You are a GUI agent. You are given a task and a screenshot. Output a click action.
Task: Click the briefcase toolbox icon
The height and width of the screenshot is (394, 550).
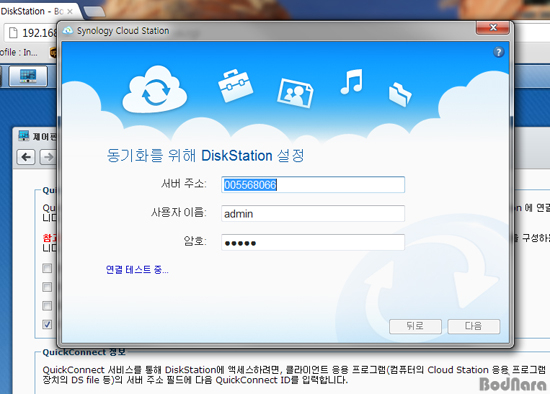tap(235, 86)
